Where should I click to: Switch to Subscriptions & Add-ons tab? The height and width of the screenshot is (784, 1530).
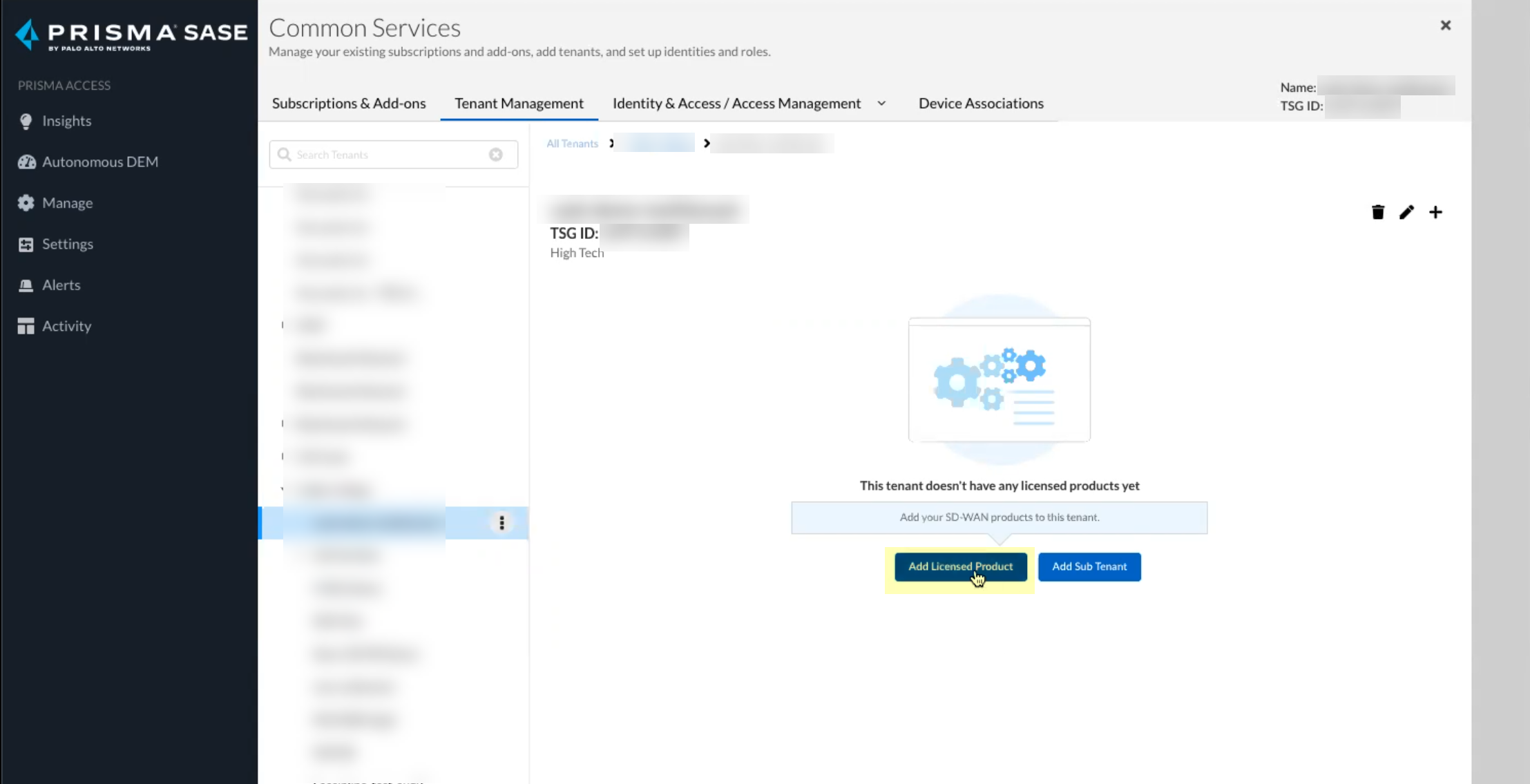pos(348,104)
